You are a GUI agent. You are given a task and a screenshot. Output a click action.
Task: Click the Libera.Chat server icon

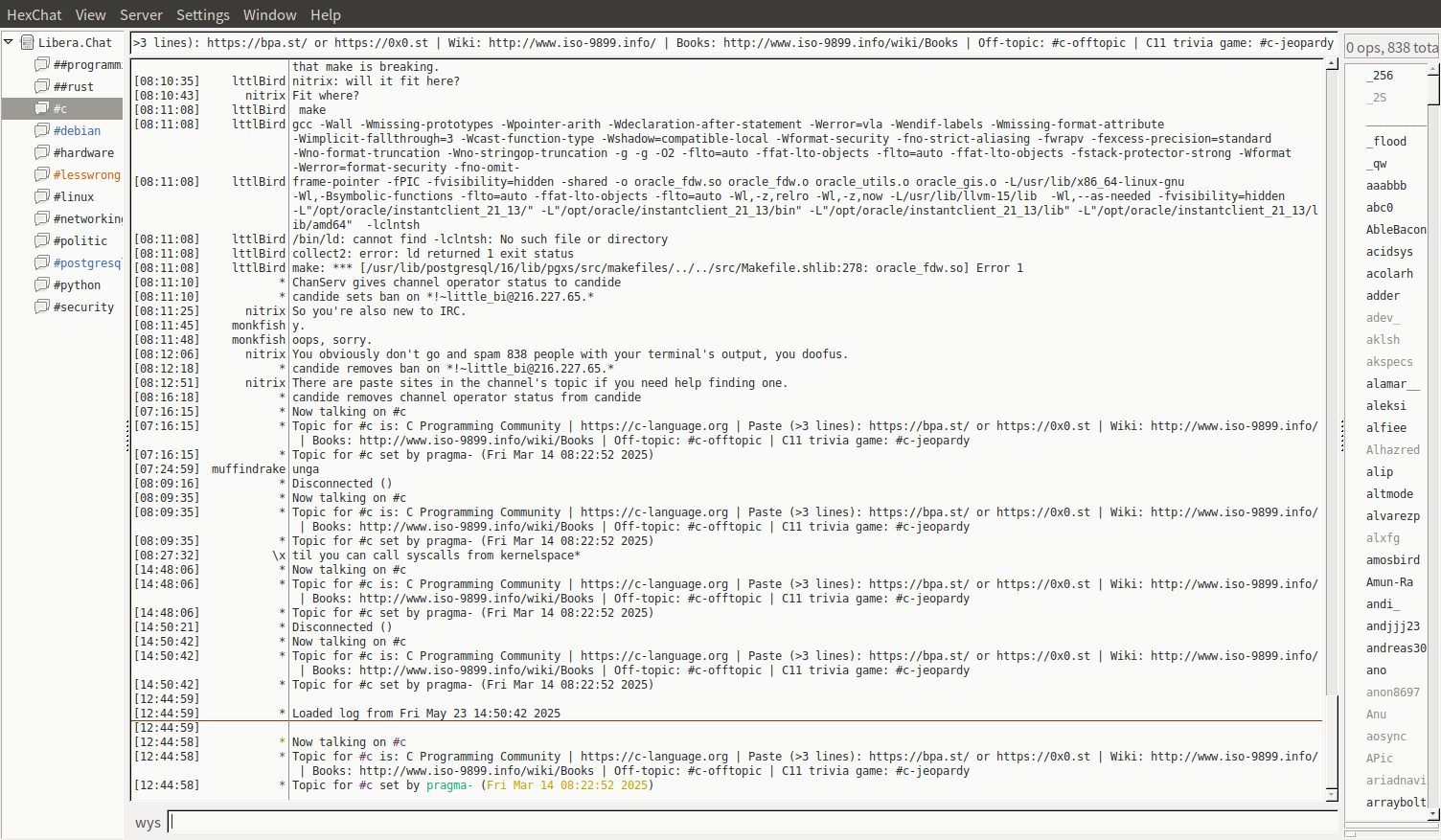(27, 42)
